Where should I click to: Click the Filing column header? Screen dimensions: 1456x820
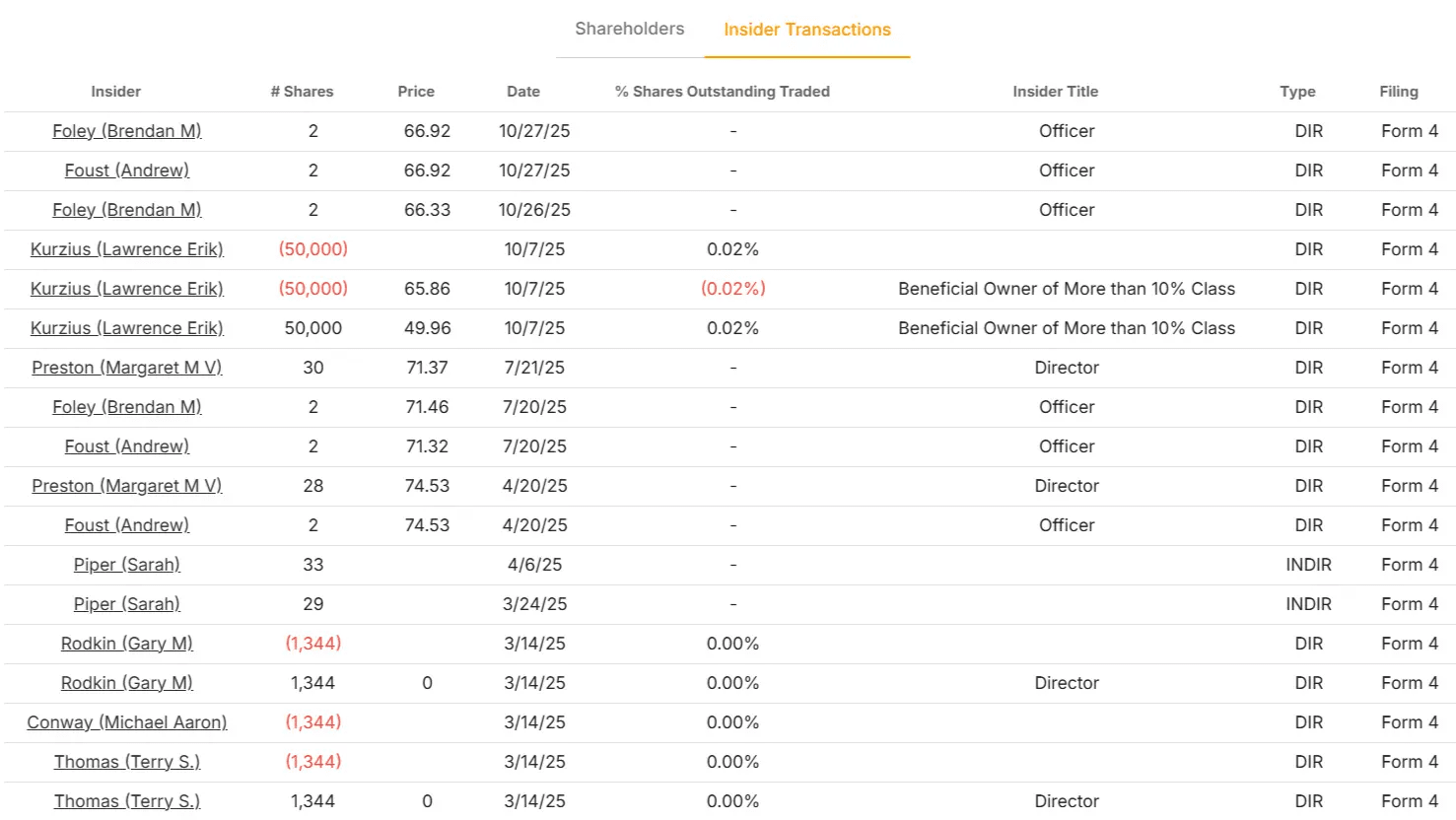(1398, 92)
